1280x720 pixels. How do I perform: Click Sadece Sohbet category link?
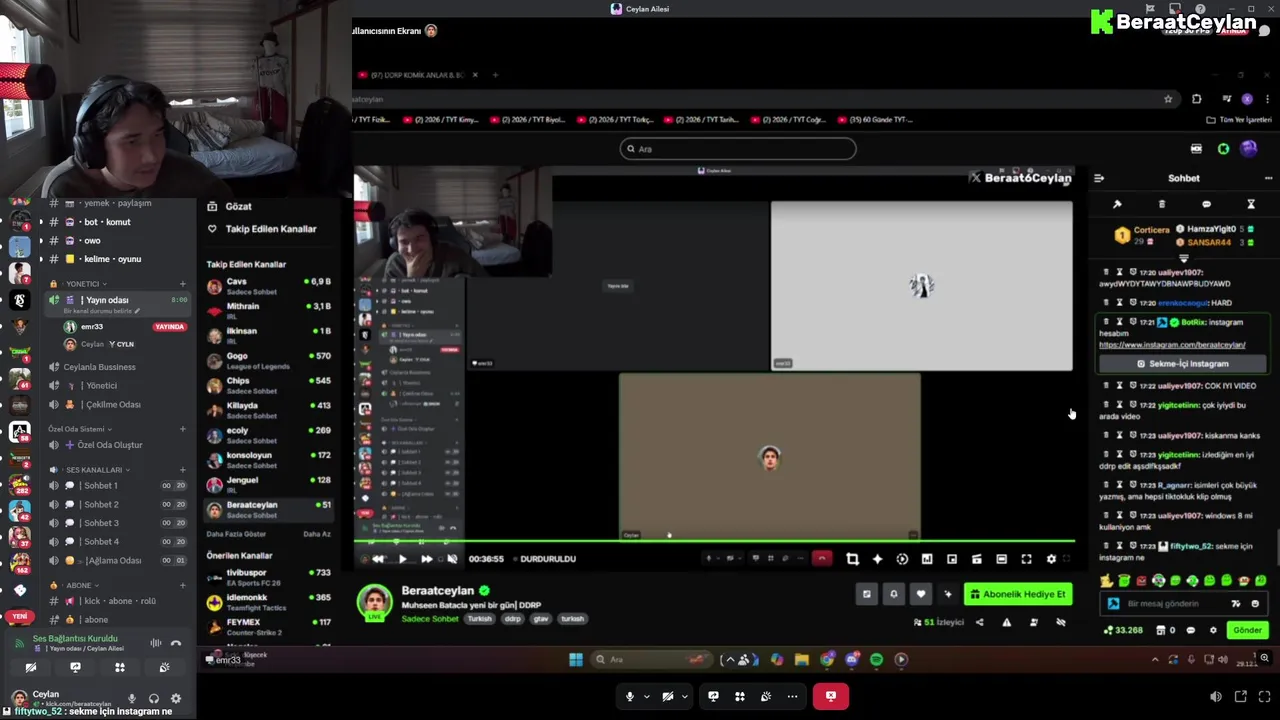click(x=430, y=618)
